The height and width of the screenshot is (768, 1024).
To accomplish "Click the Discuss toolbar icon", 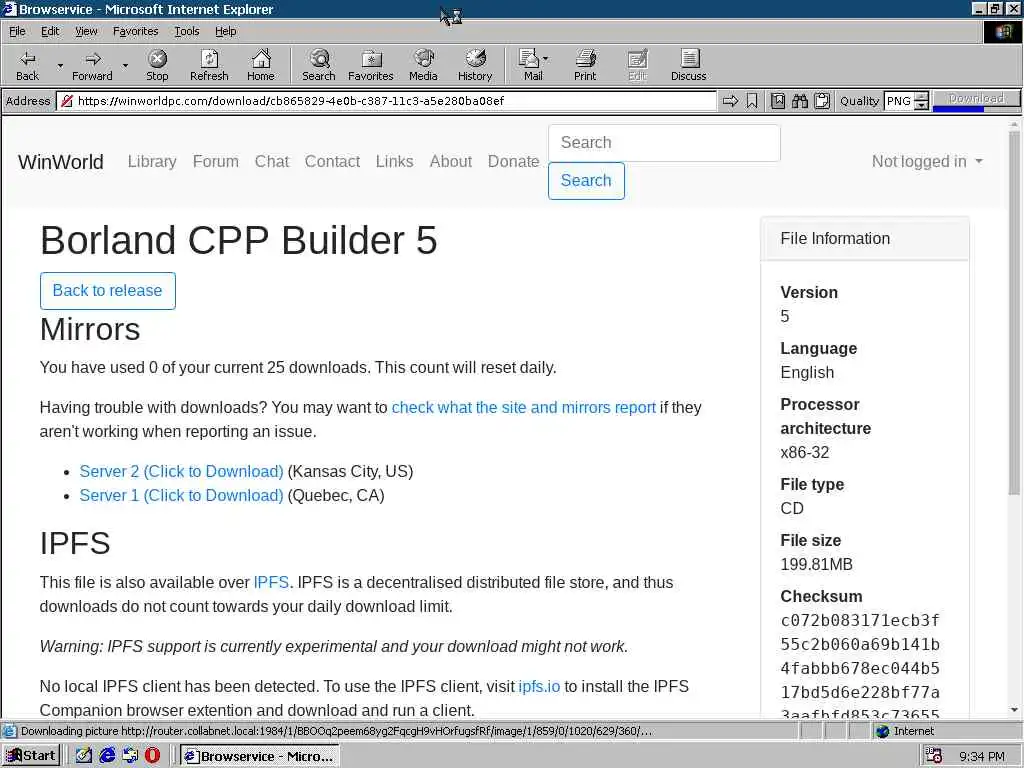I will [x=689, y=59].
